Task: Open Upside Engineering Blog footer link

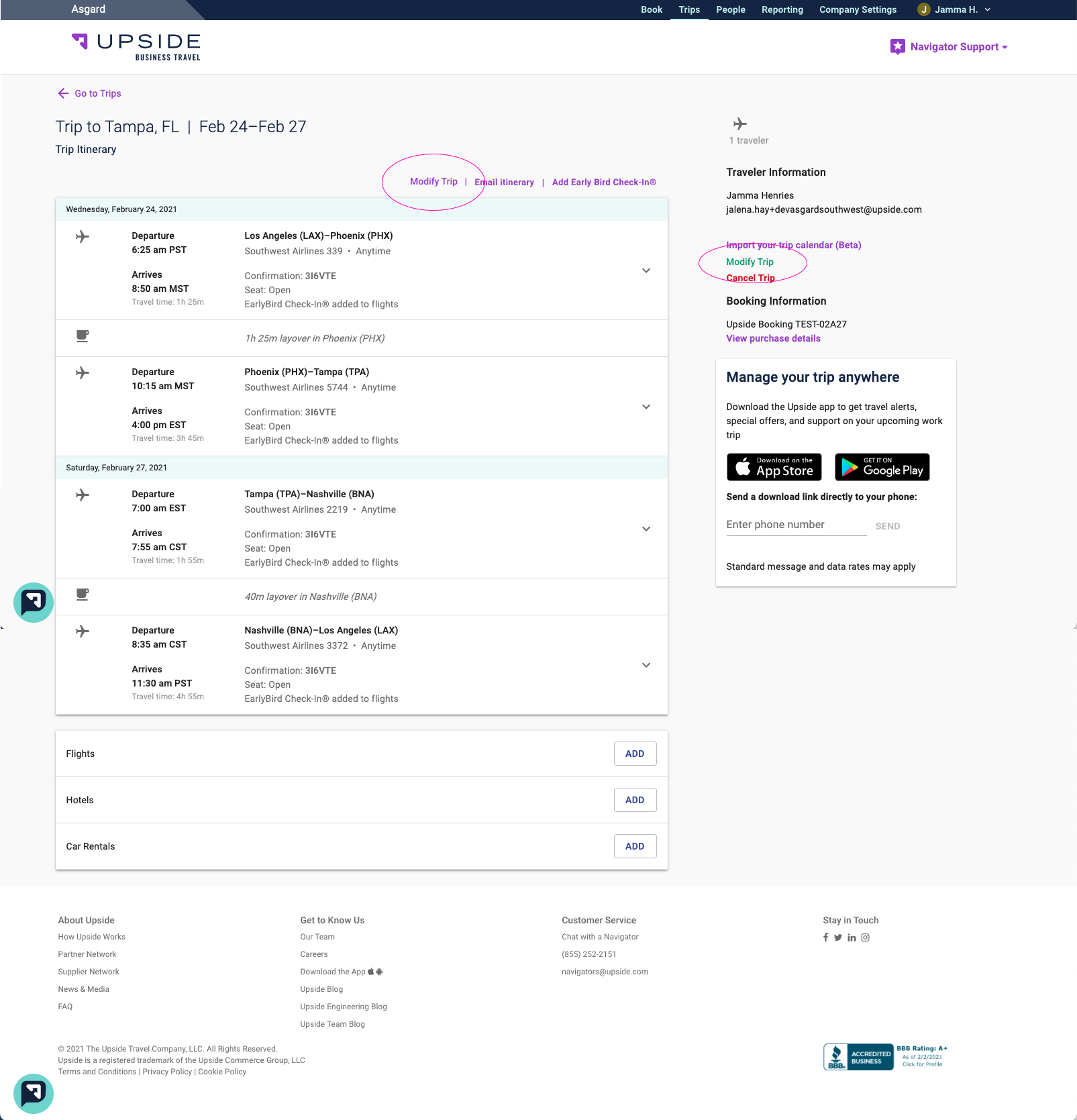Action: 344,1007
